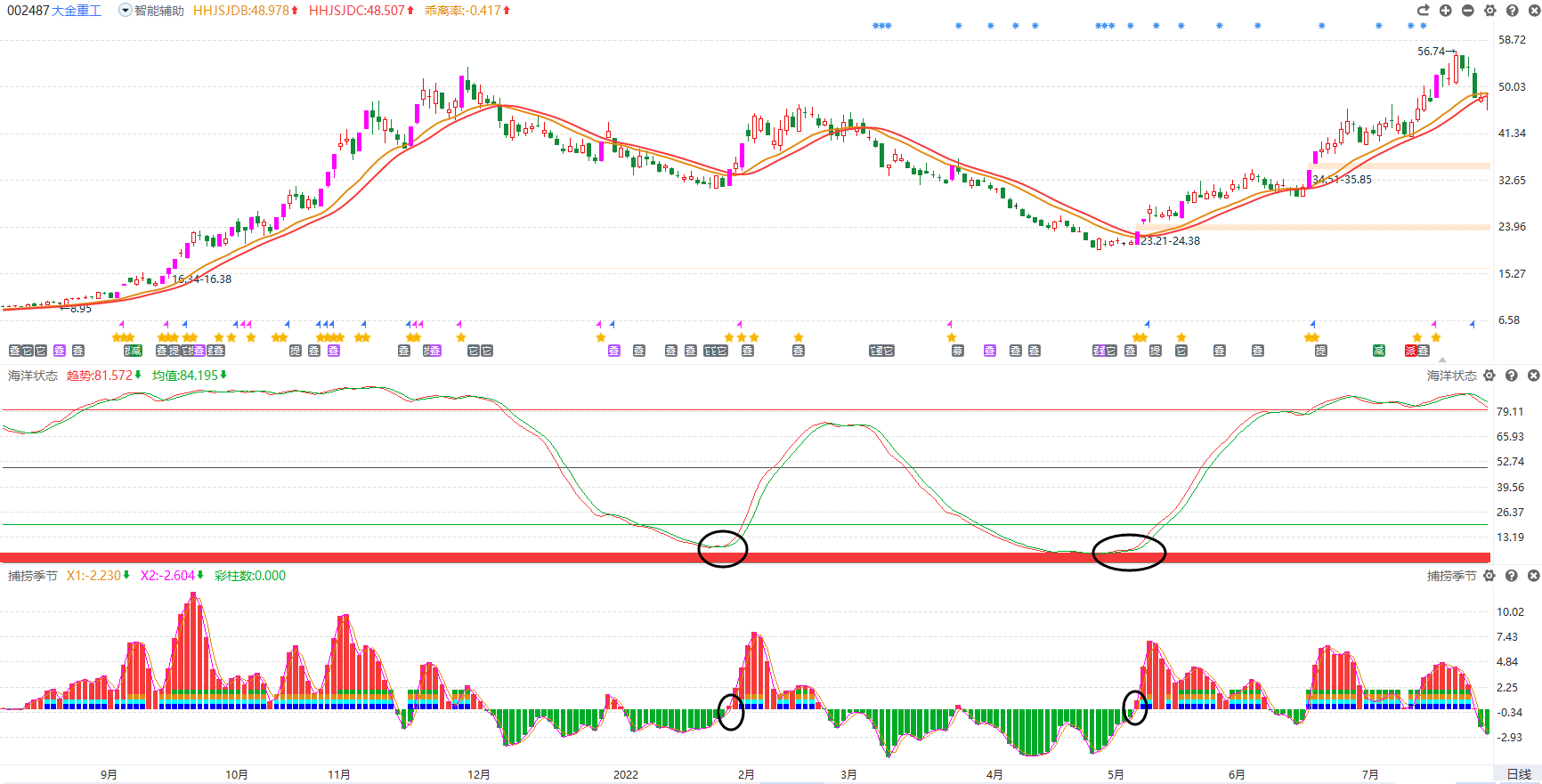Click the small gray triangle expander above 海洋状态
This screenshot has width=1542, height=784.
pos(1442,360)
